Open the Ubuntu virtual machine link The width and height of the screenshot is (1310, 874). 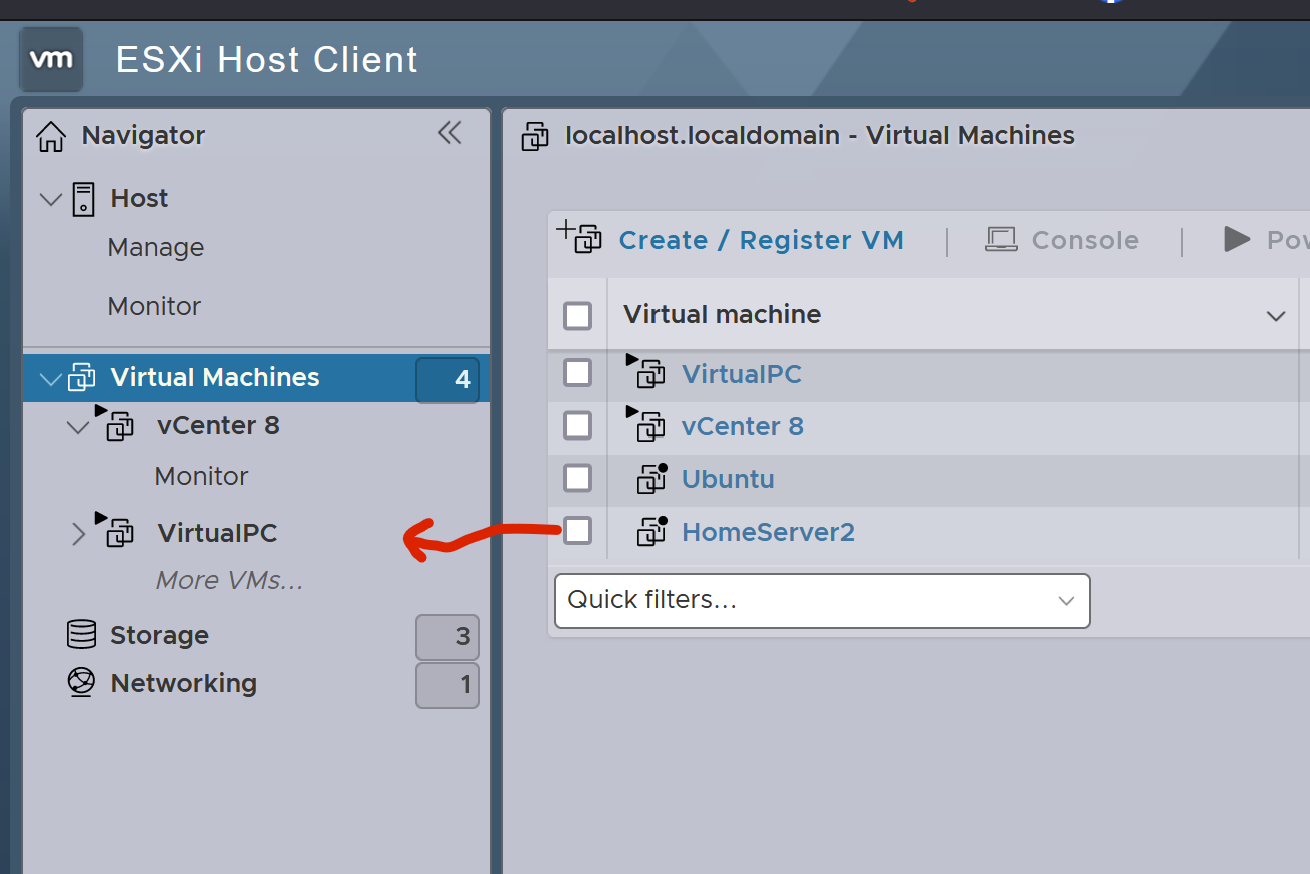pos(727,478)
